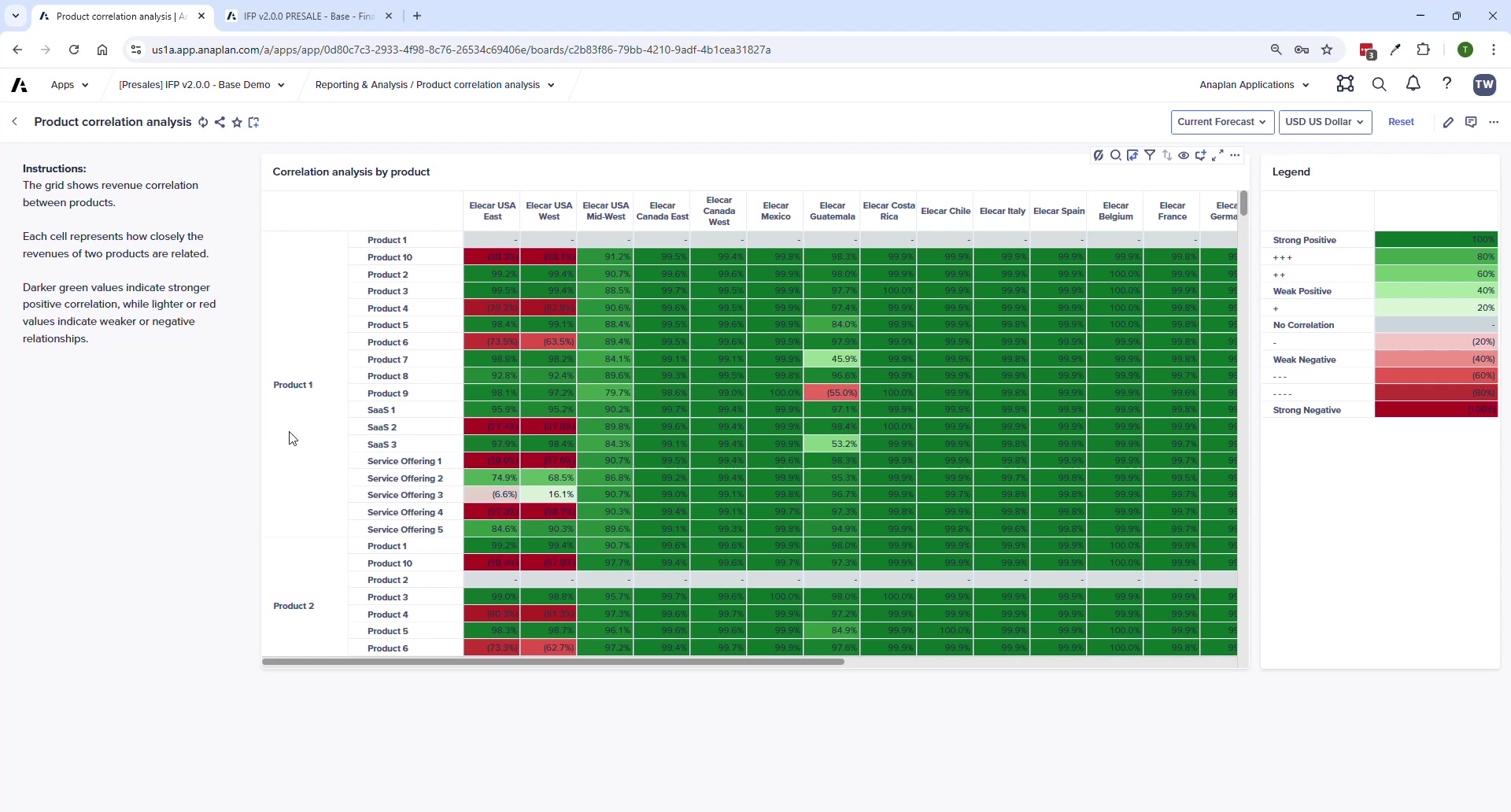Click the horizontal scrollbar below the grid
The width and height of the screenshot is (1511, 812).
[554, 662]
